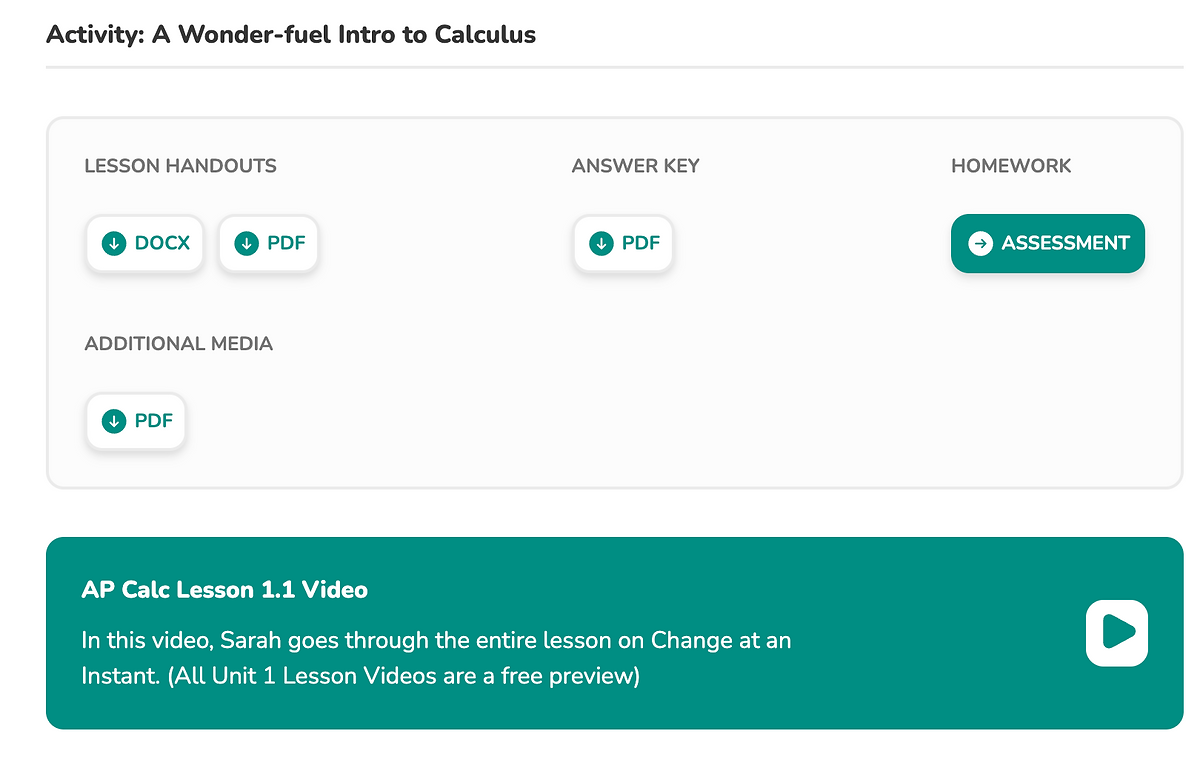Click the AP Calc Lesson 1.1 Video title
1200x759 pixels.
(x=224, y=590)
